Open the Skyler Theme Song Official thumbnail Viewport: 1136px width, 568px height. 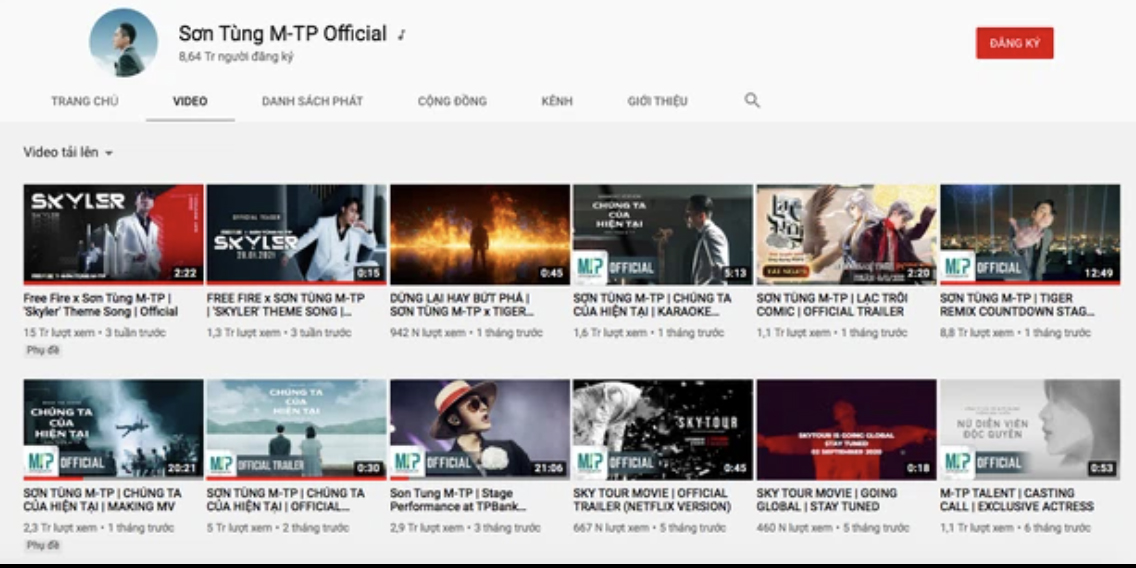(x=114, y=235)
